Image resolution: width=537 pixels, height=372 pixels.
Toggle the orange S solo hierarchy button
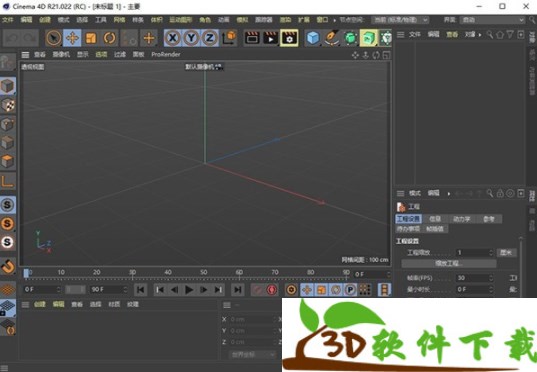pyautogui.click(x=8, y=224)
